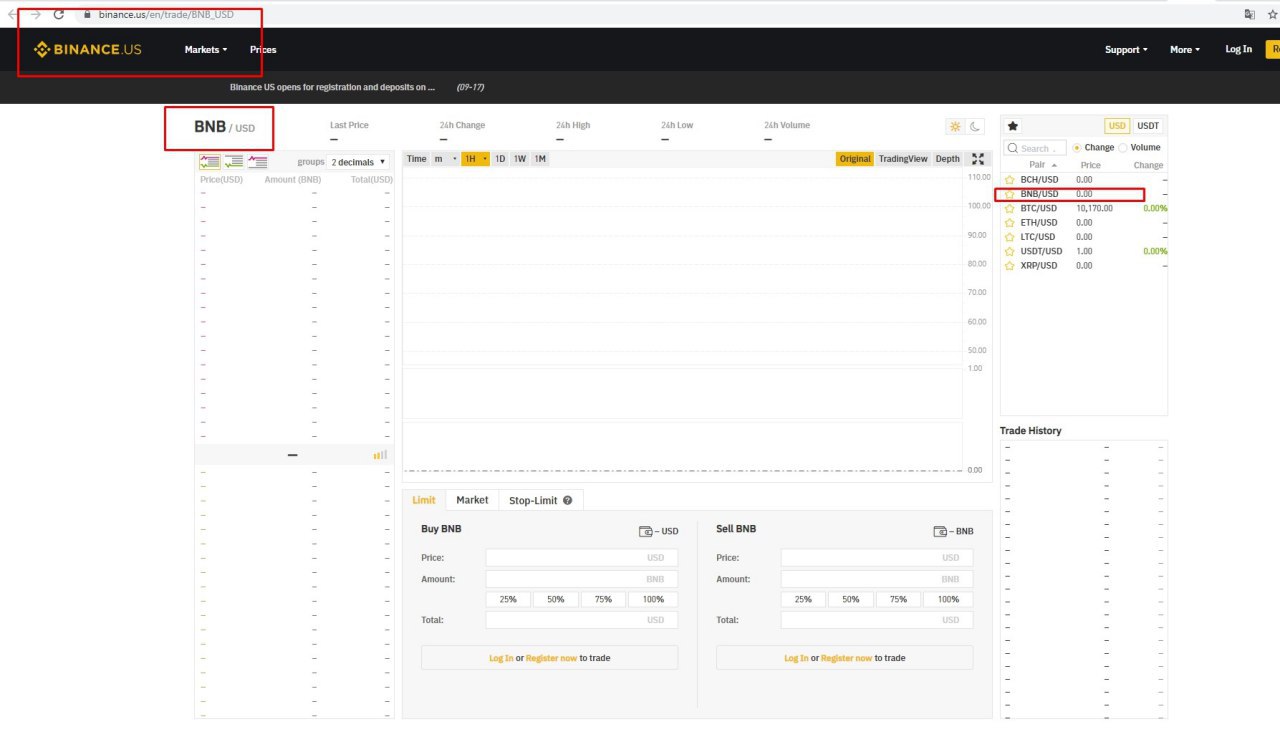Open the Binance US registration announcement

(332, 87)
